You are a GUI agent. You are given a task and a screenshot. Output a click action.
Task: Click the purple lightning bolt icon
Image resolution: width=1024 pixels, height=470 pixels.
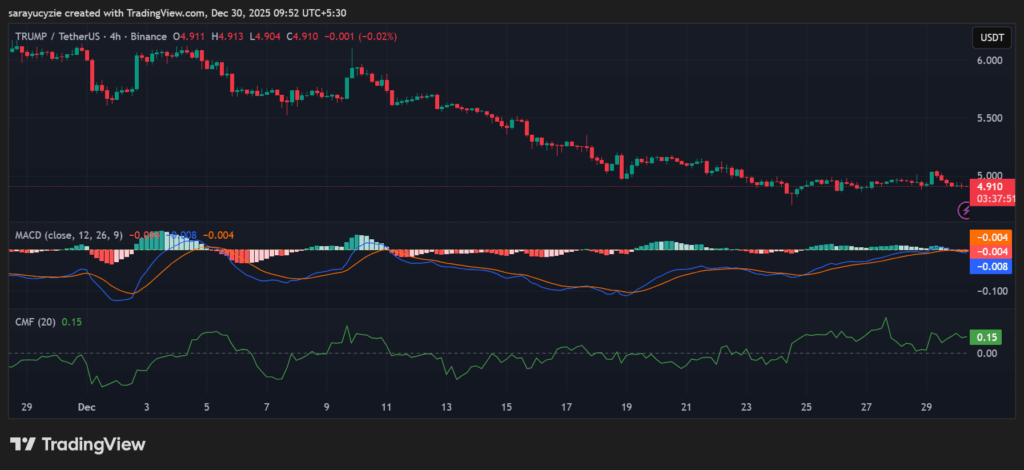[965, 210]
